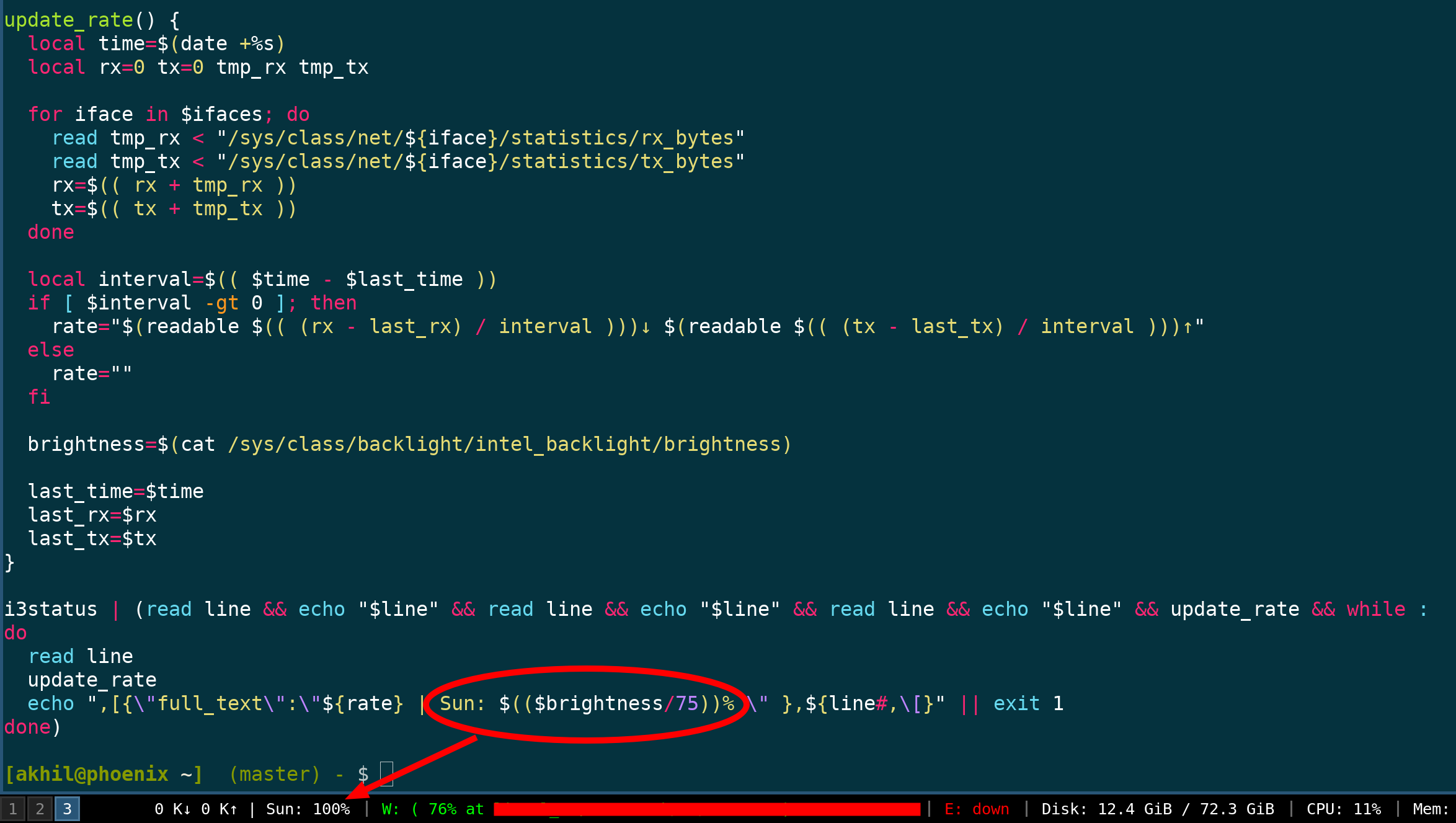
Task: Click the 'for iface in $ifaces; do' line
Action: (x=169, y=114)
